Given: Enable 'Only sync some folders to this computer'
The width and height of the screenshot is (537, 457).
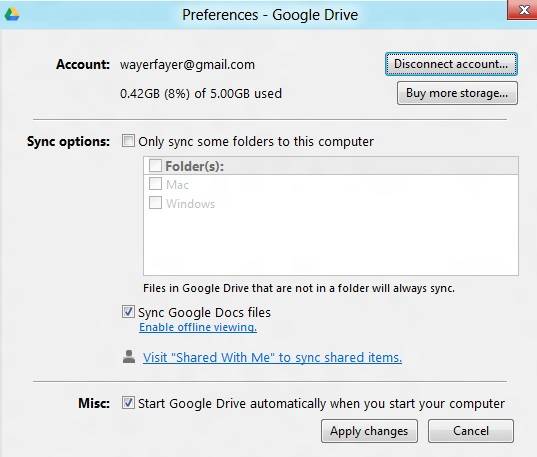Looking at the screenshot, I should [x=128, y=141].
